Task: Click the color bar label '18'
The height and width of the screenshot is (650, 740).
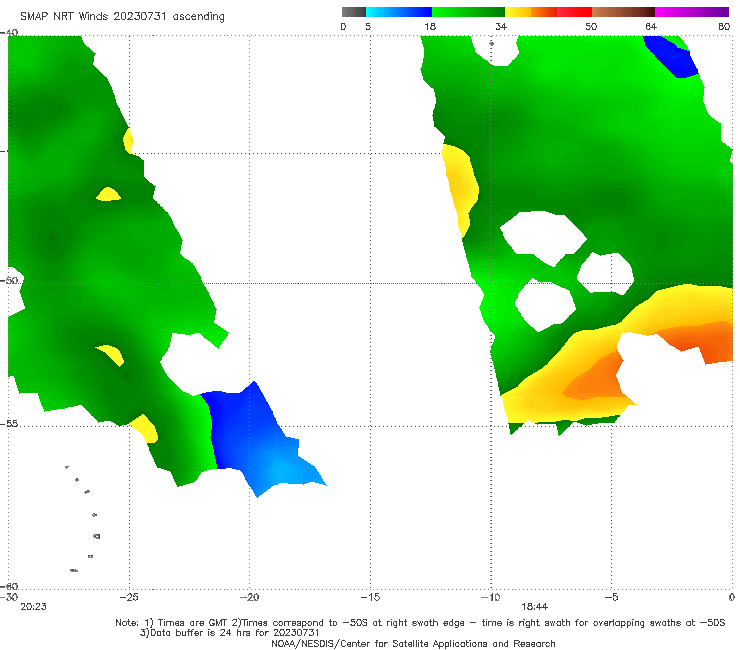Action: tap(430, 26)
